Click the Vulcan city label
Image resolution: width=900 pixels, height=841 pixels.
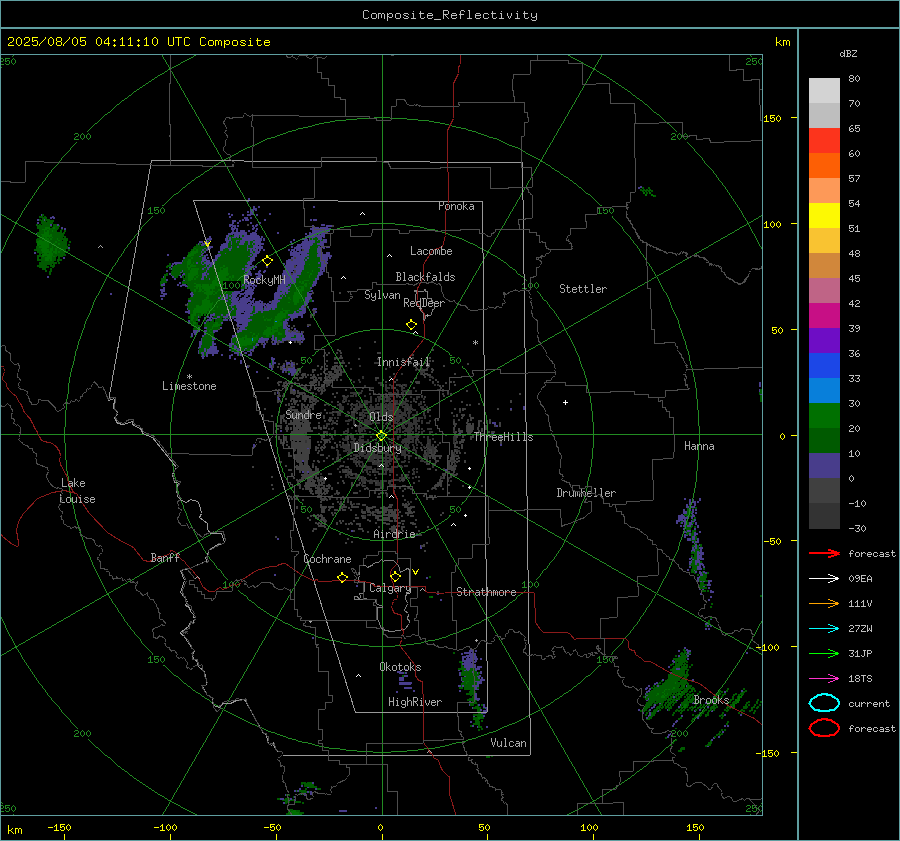(x=508, y=743)
